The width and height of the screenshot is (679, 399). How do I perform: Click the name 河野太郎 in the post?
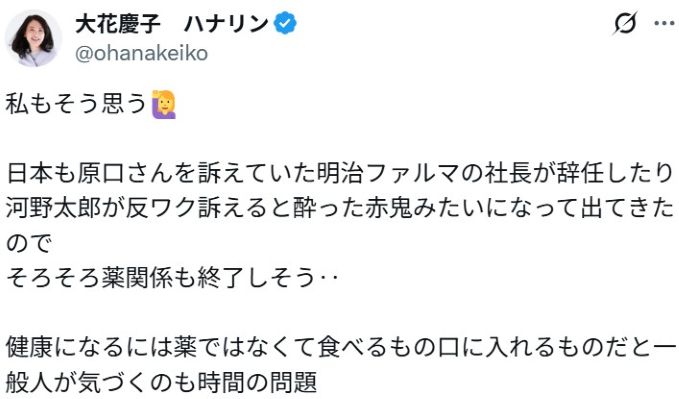tap(53, 209)
